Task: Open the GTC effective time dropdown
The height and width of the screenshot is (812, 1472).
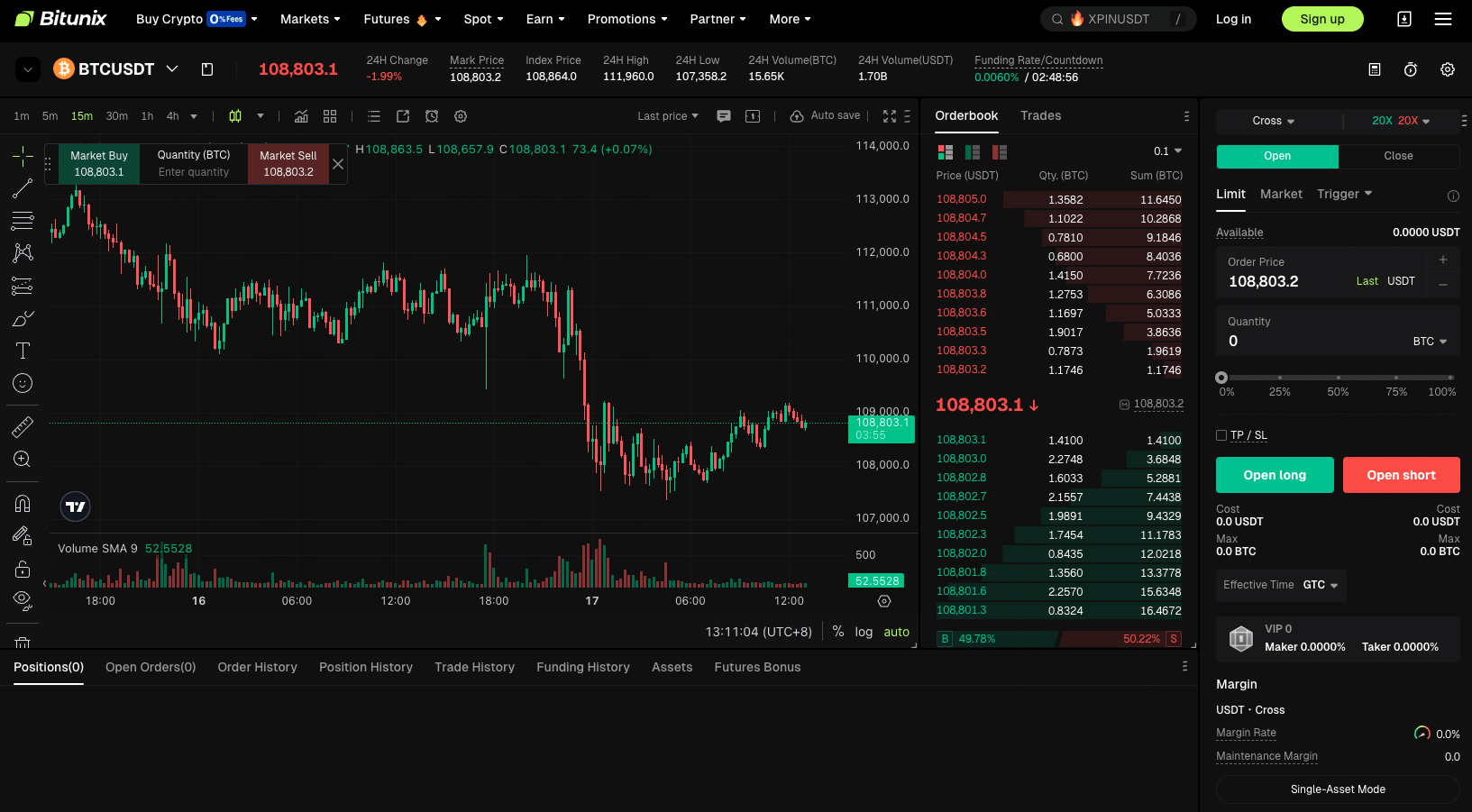Action: coord(1321,585)
